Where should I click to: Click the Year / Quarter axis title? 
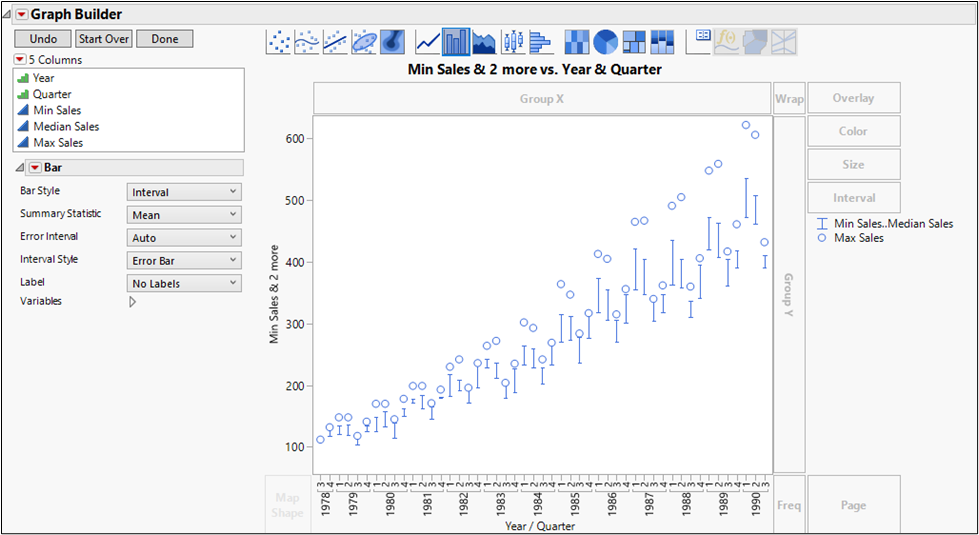[x=540, y=526]
